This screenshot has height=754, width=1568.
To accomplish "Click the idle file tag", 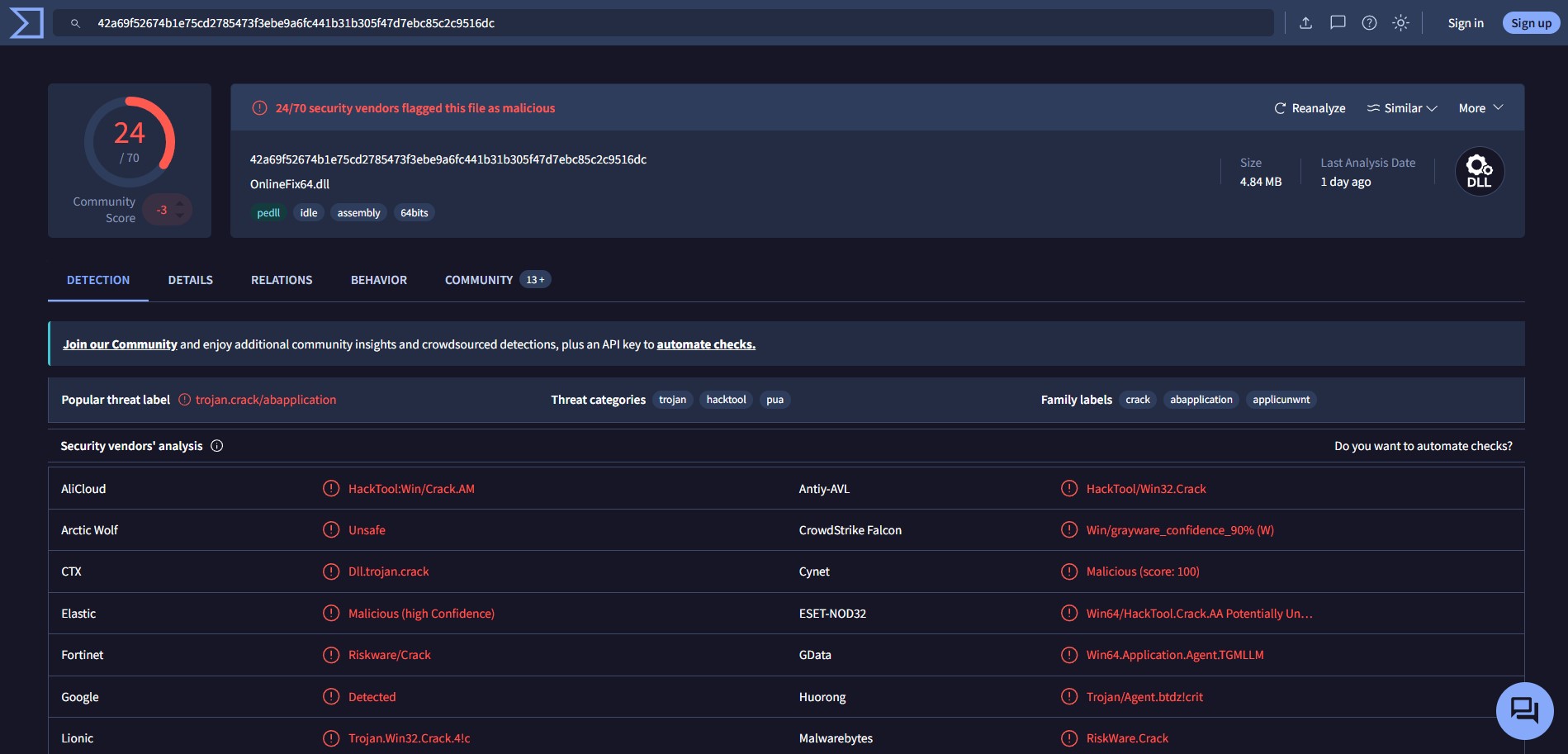I will tap(309, 213).
